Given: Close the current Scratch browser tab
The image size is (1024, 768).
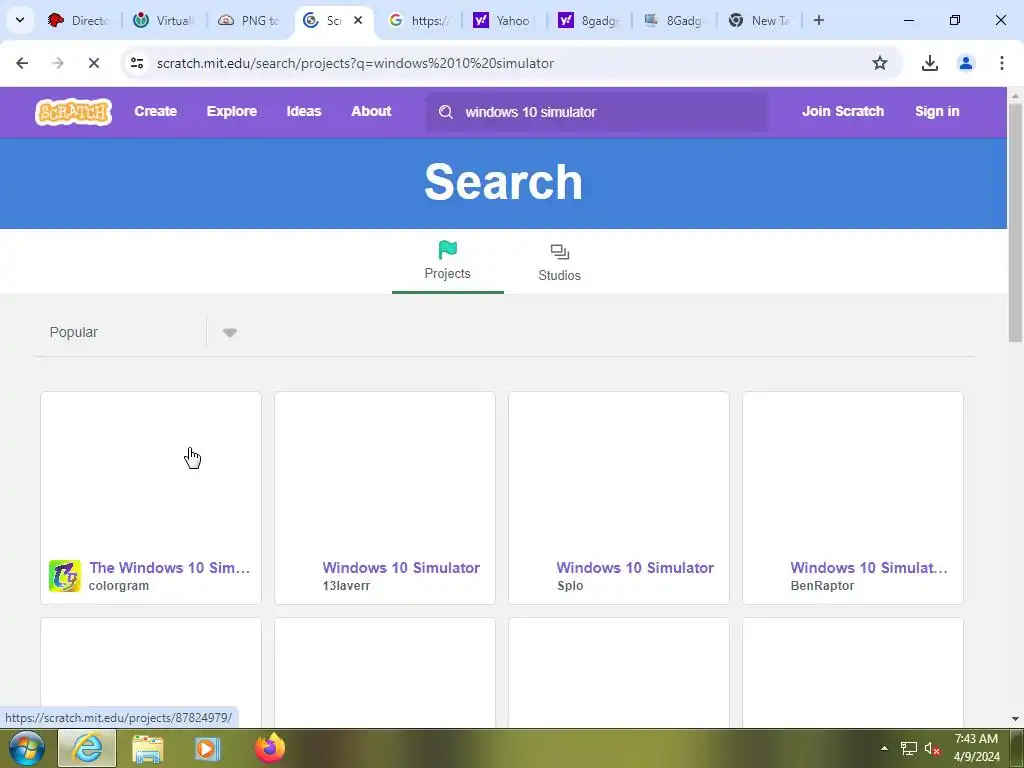Looking at the screenshot, I should click(358, 20).
